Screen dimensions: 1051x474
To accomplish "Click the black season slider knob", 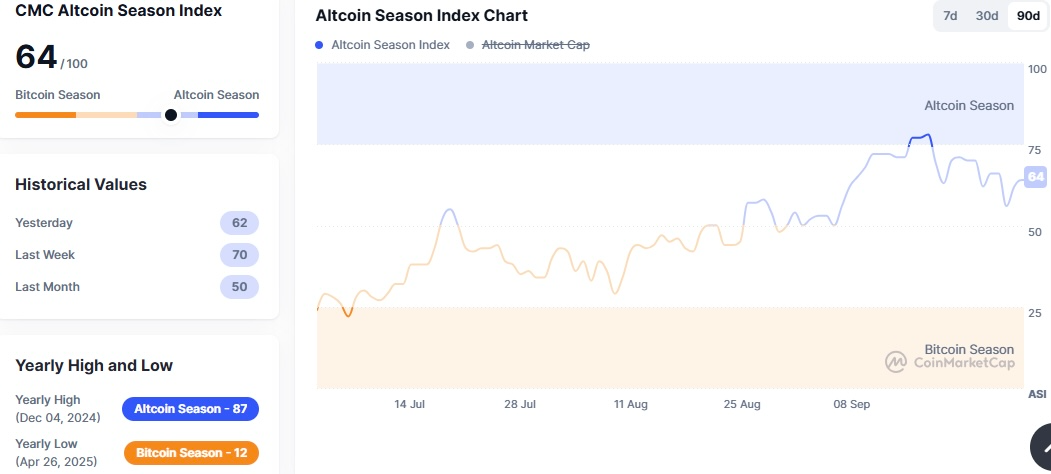I will [x=171, y=115].
